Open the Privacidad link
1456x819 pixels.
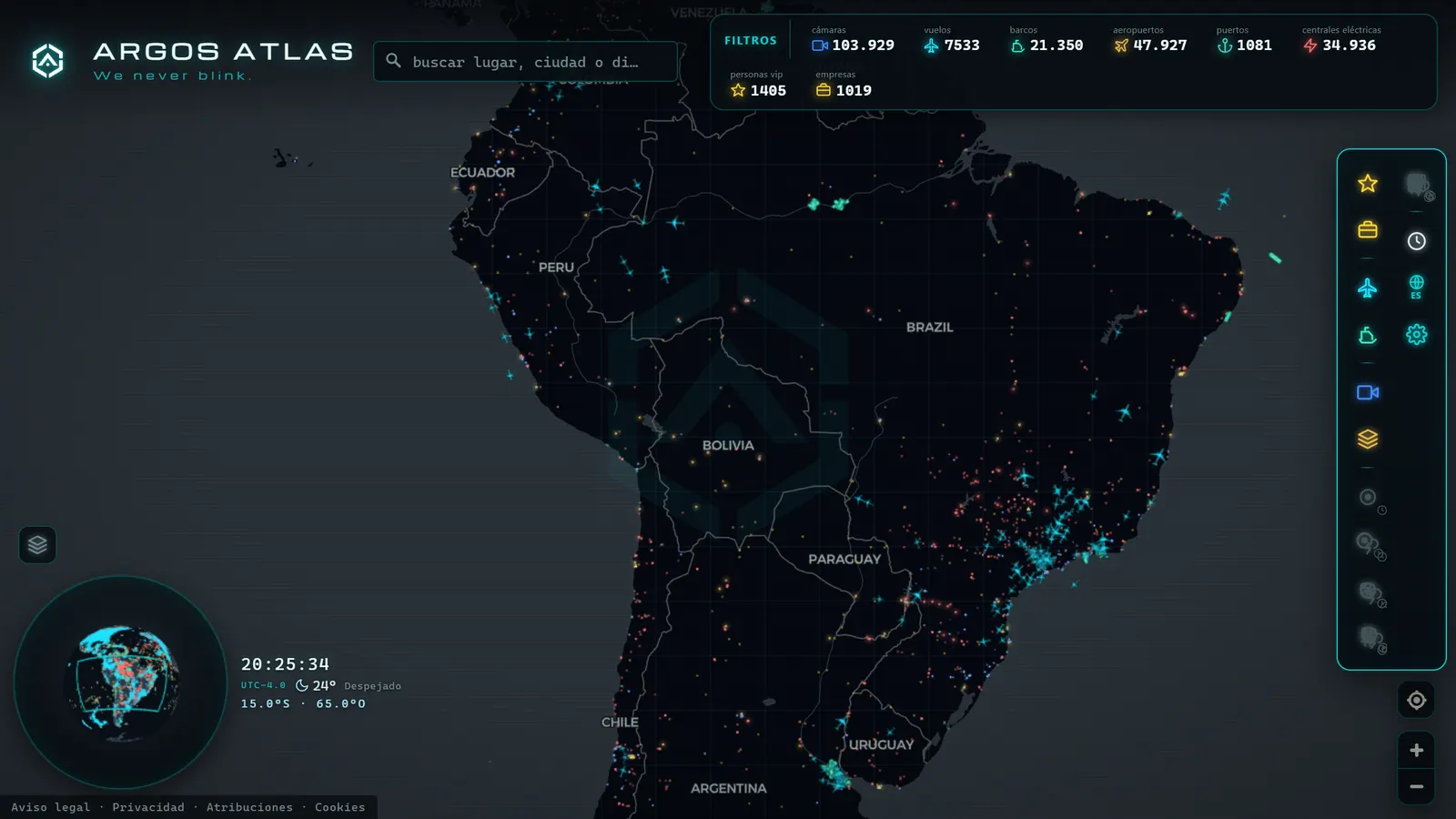pos(148,807)
